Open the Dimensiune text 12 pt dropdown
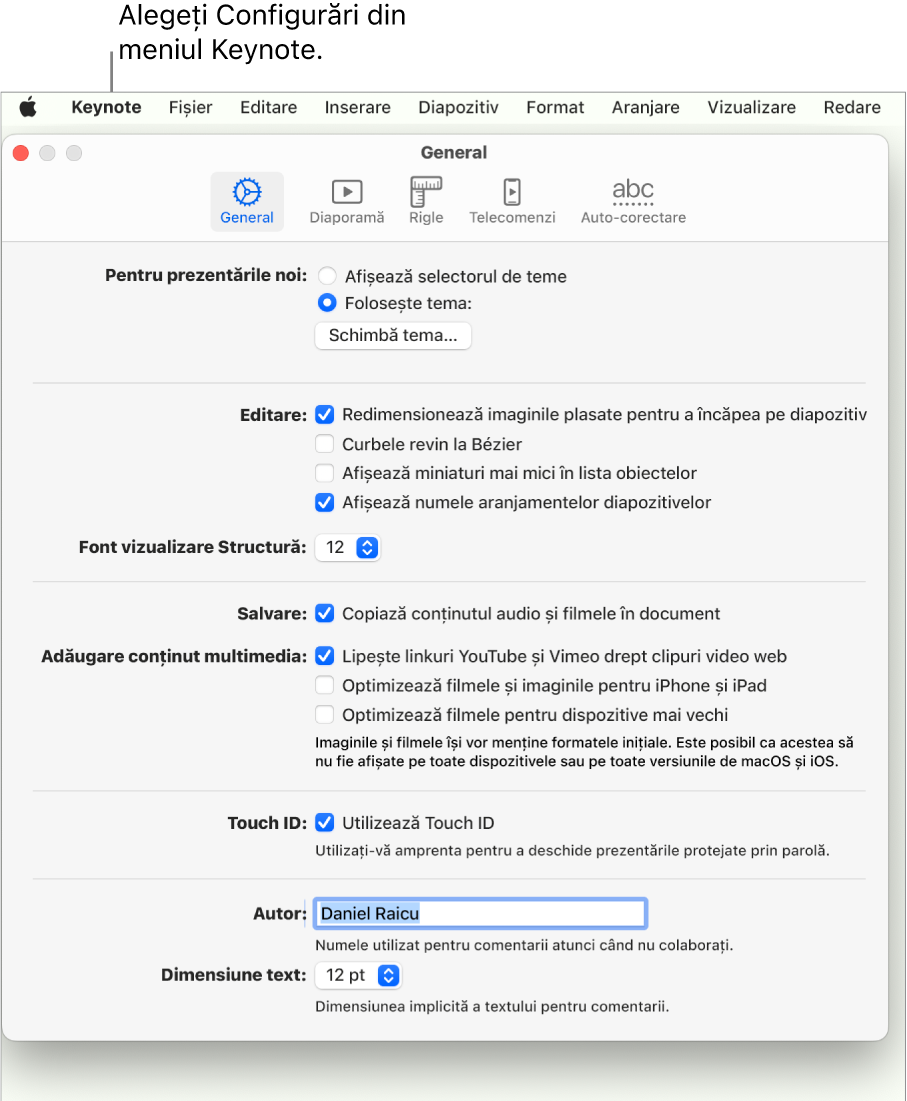This screenshot has height=1101, width=907. pos(358,975)
